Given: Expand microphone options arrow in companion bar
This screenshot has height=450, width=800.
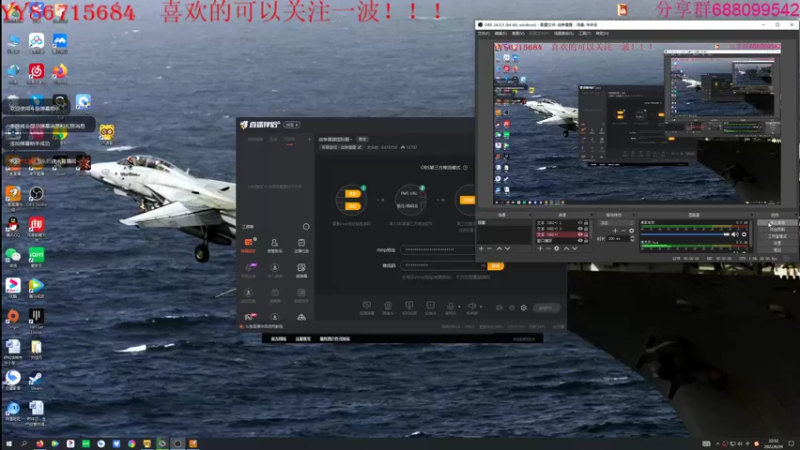Looking at the screenshot, I should 459,307.
